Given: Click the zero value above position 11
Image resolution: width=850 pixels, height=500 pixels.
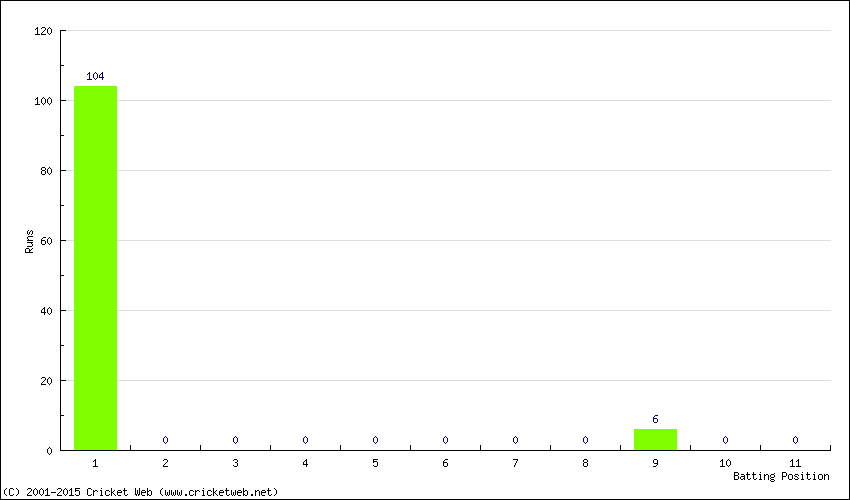Looking at the screenshot, I should pos(795,440).
